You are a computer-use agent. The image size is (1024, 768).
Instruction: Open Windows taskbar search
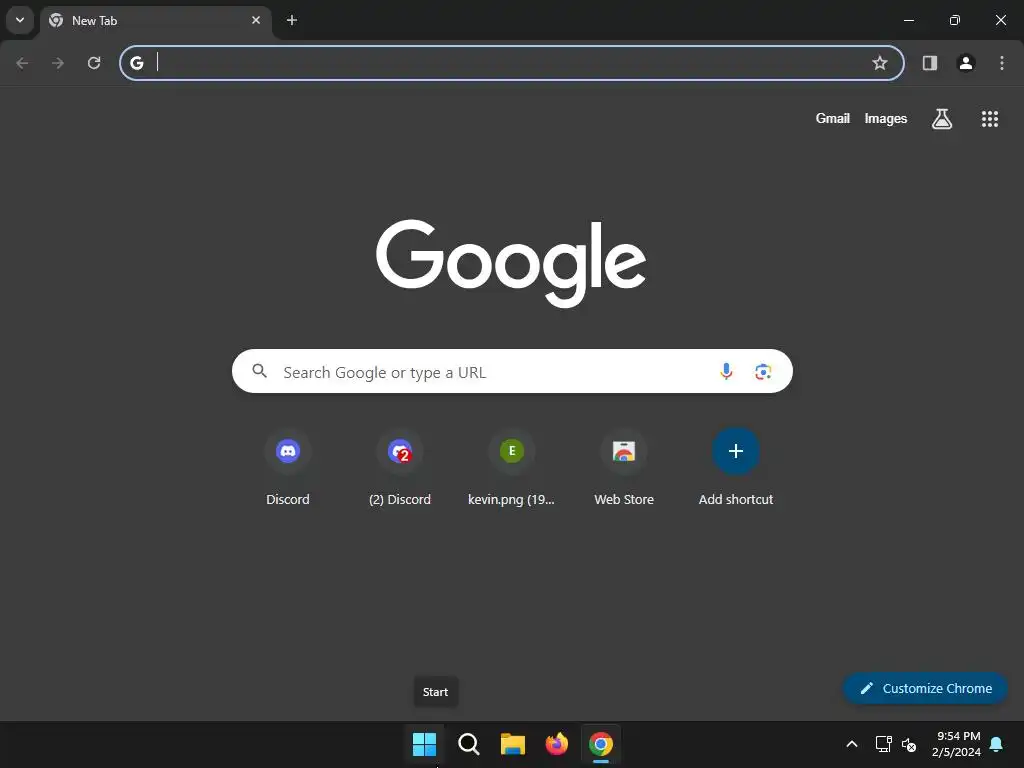click(x=468, y=744)
